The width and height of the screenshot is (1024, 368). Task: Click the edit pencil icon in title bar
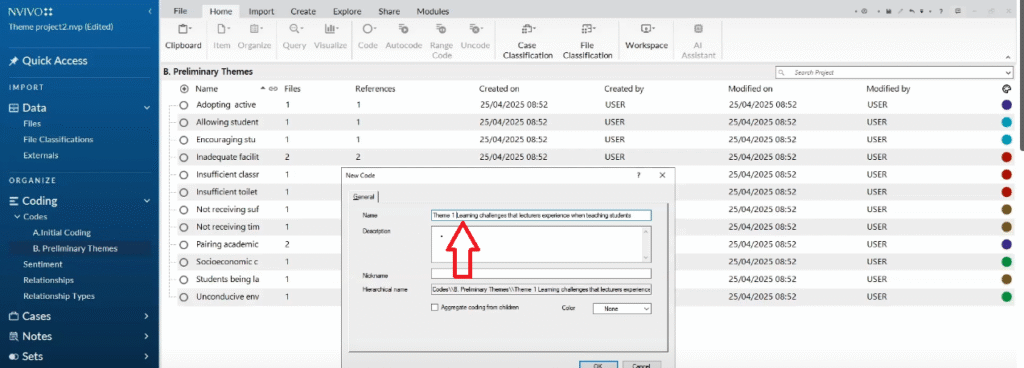coord(900,11)
